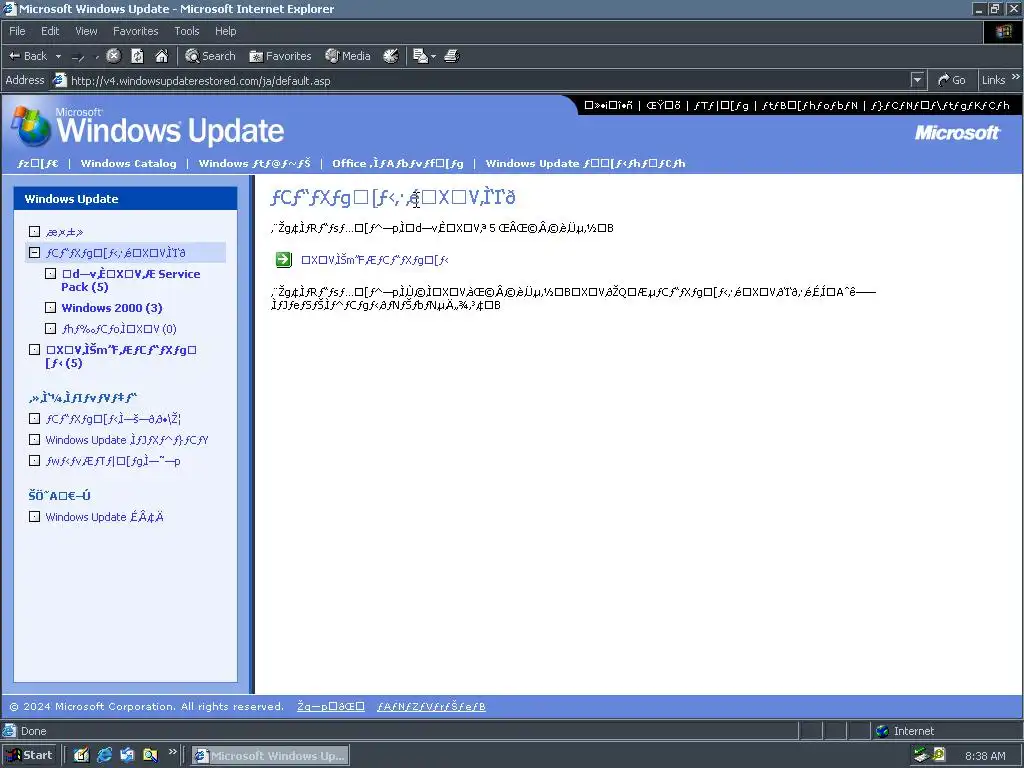Click the Show Desktop quick launch icon

[x=81, y=755]
